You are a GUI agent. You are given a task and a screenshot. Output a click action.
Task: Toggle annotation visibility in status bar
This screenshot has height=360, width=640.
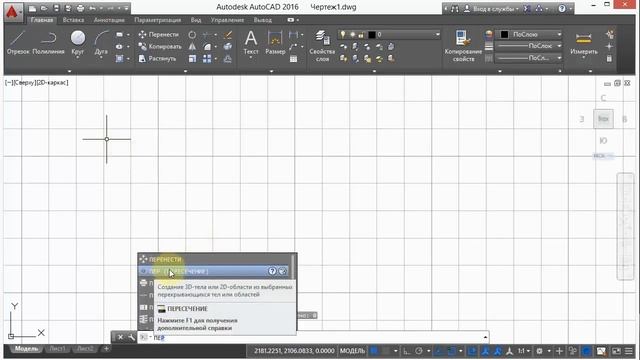486,351
